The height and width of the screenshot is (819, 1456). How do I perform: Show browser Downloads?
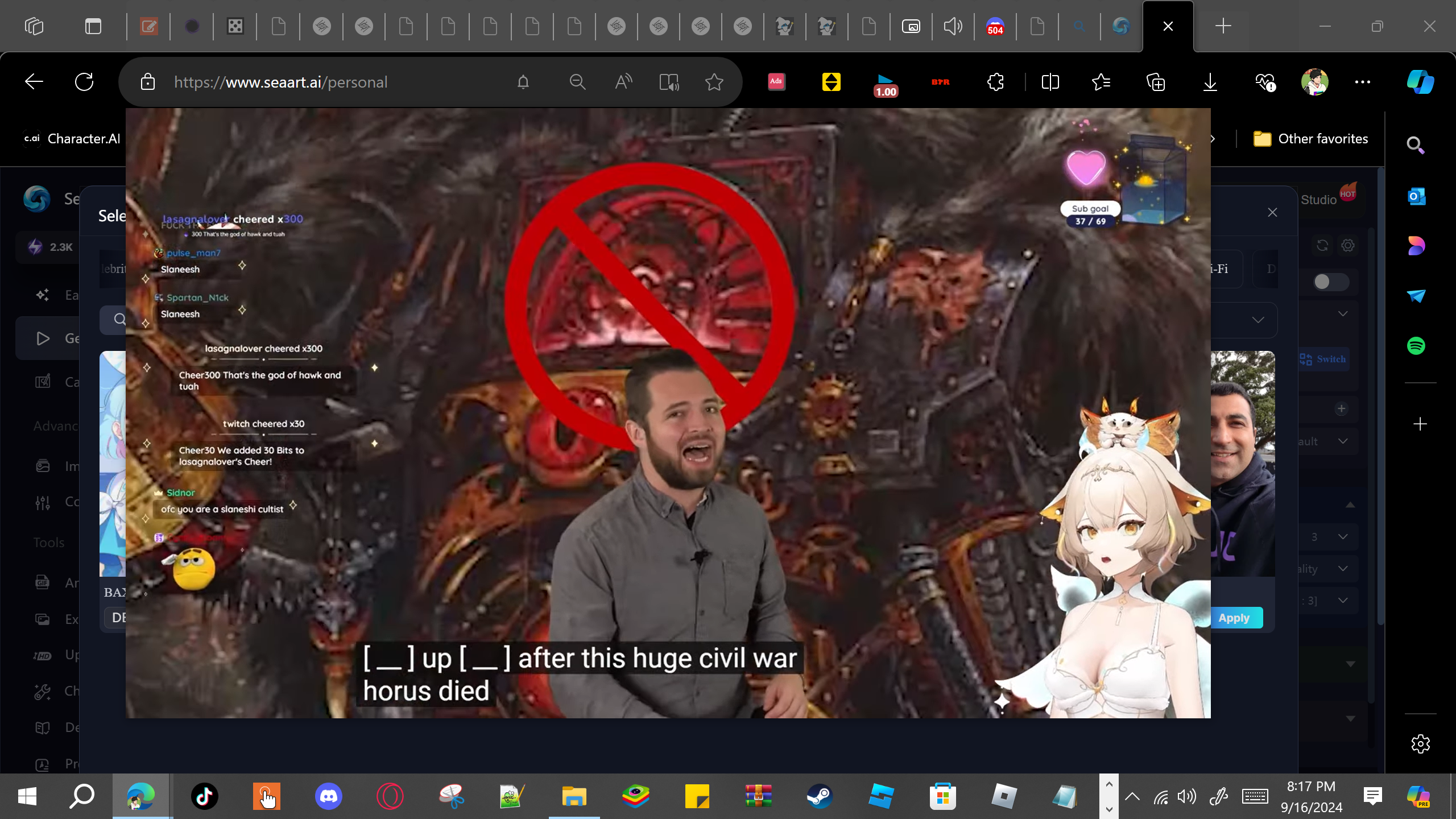(x=1210, y=82)
